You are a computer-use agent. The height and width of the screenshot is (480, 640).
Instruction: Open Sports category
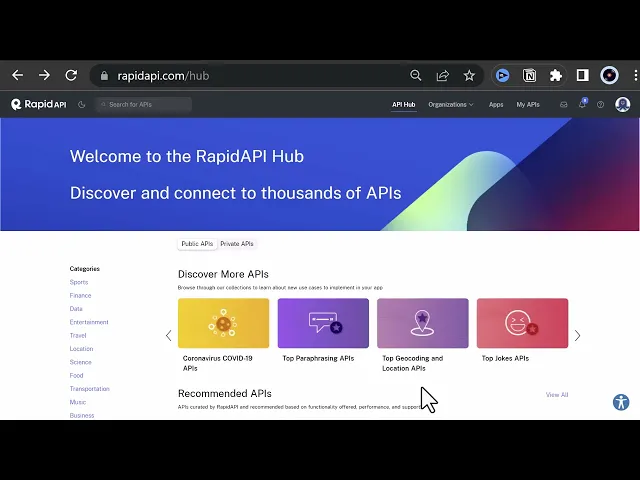coord(79,282)
